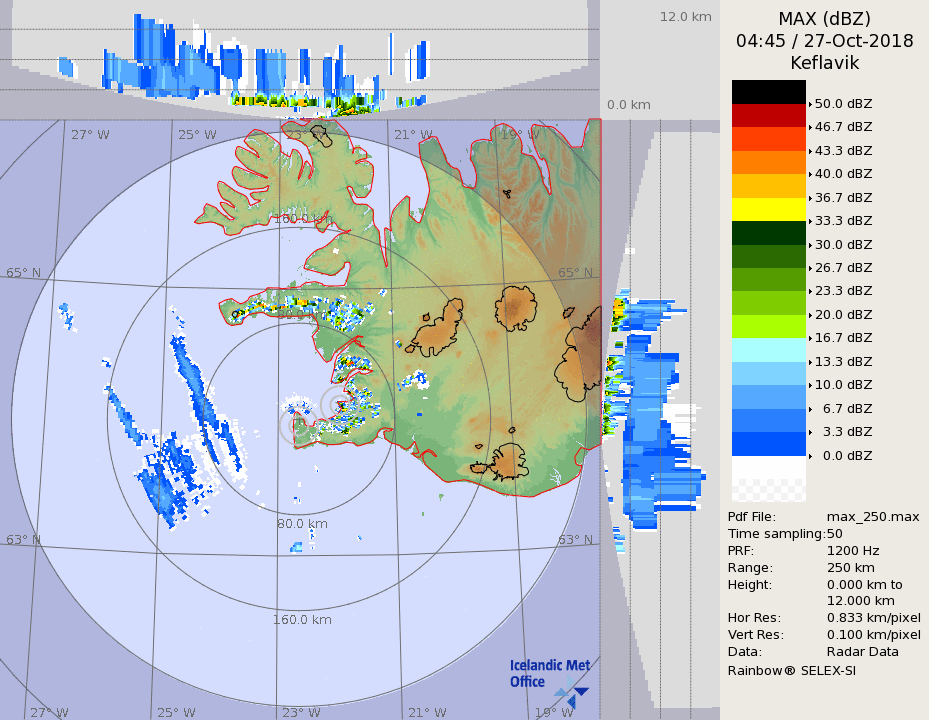929x720 pixels.
Task: Select the yellow 33.3 dBZ legend color
Action: pyautogui.click(x=768, y=209)
